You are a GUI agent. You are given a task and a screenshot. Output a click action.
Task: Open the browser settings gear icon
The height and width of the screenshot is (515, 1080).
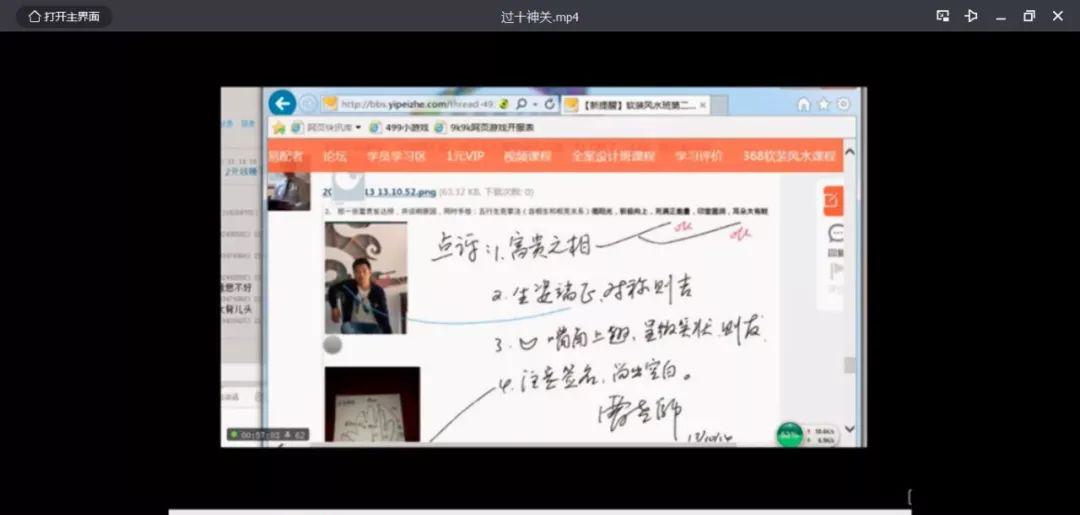coord(843,104)
